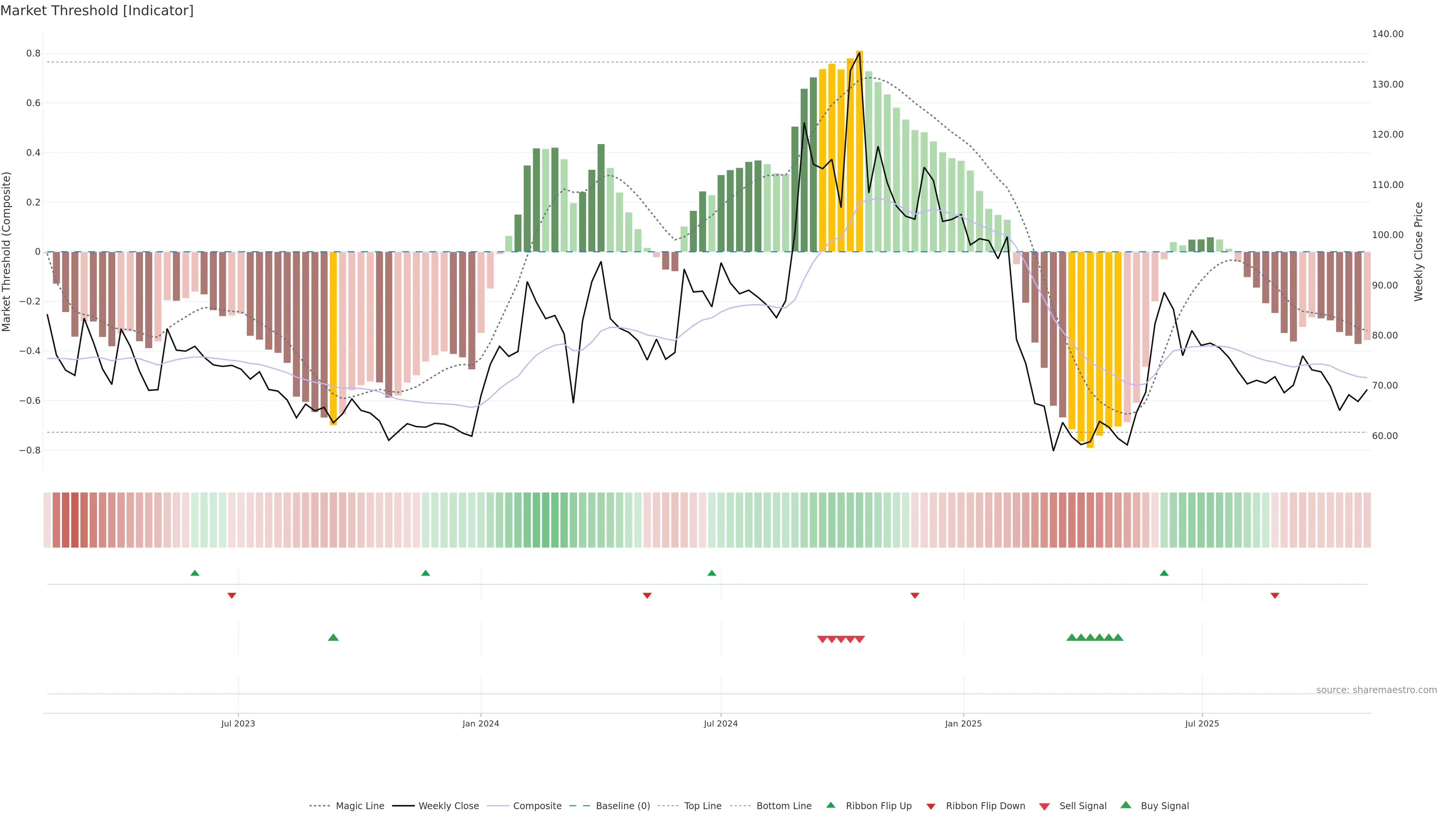Click first ribbon flip up marker before Jul 2023
Viewport: 1456px width, 819px height.
[x=195, y=573]
